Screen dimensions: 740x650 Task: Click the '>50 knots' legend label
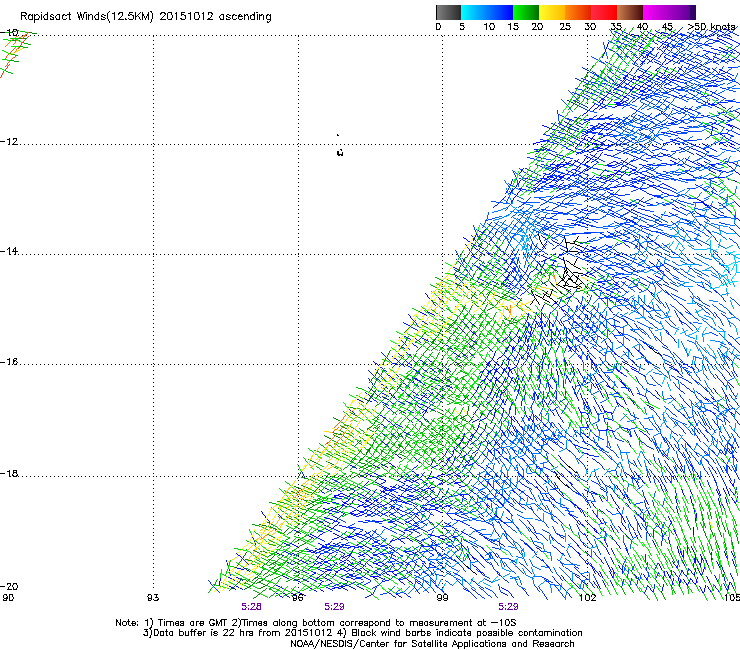point(711,27)
